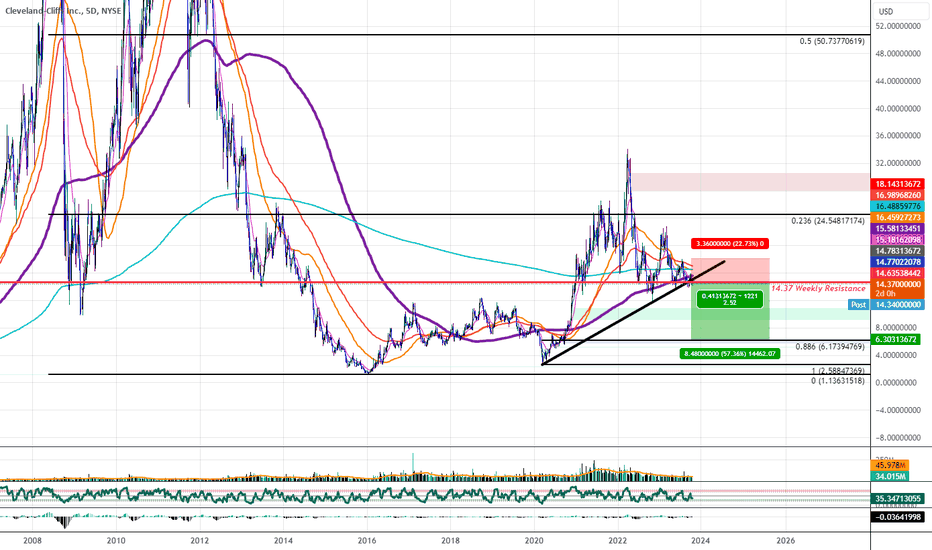
Task: Click the 34.015M volume tag
Action: [890, 476]
